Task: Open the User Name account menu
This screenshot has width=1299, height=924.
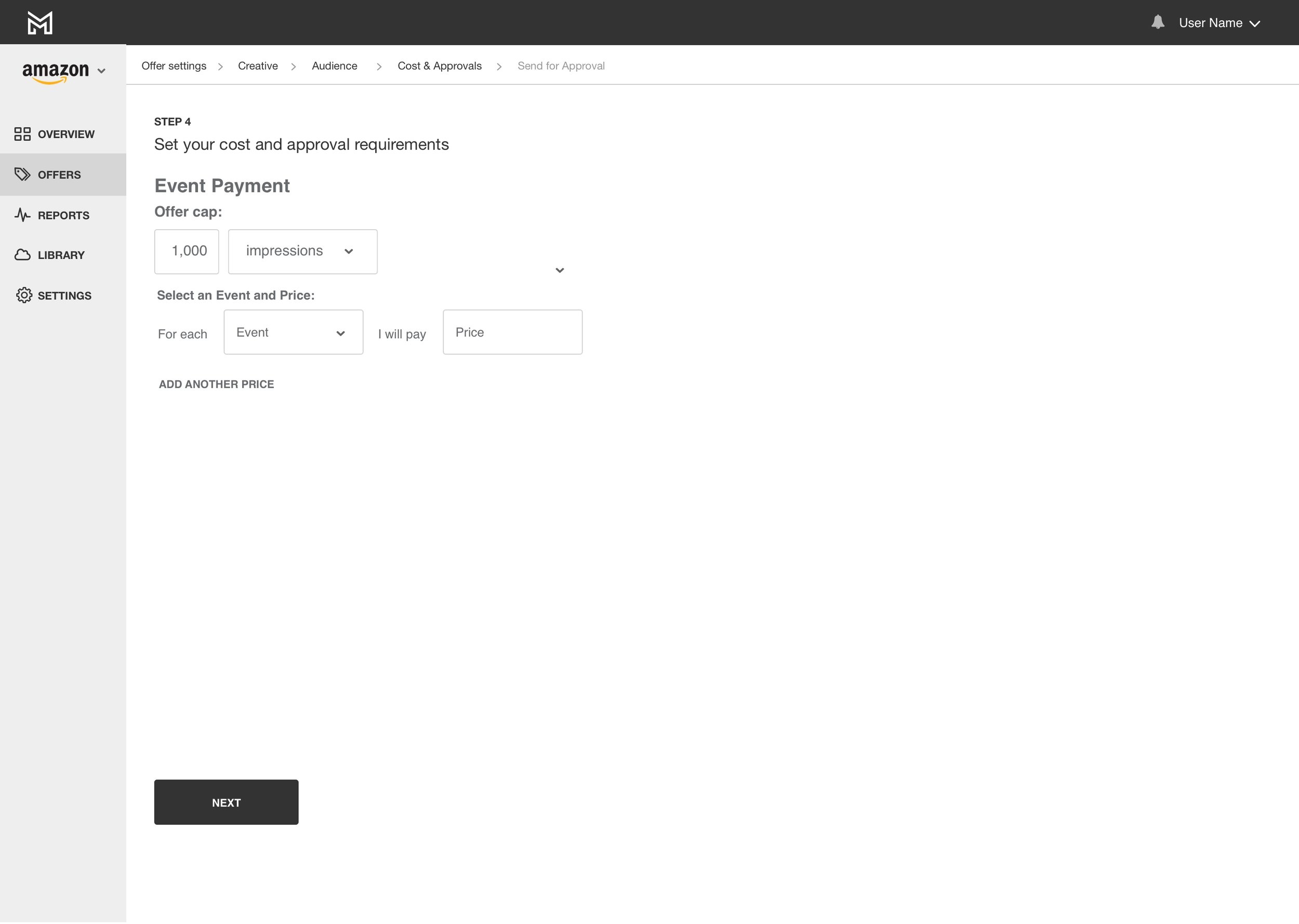Action: (1220, 23)
